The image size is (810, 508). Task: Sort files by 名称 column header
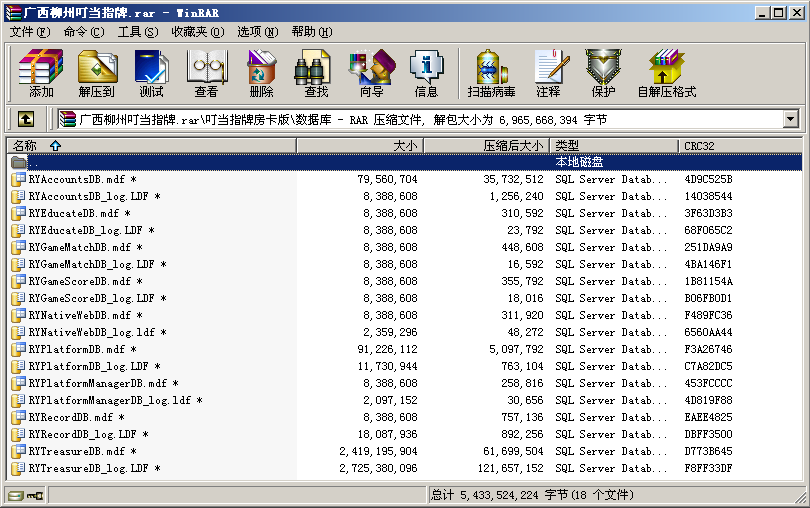[150, 146]
